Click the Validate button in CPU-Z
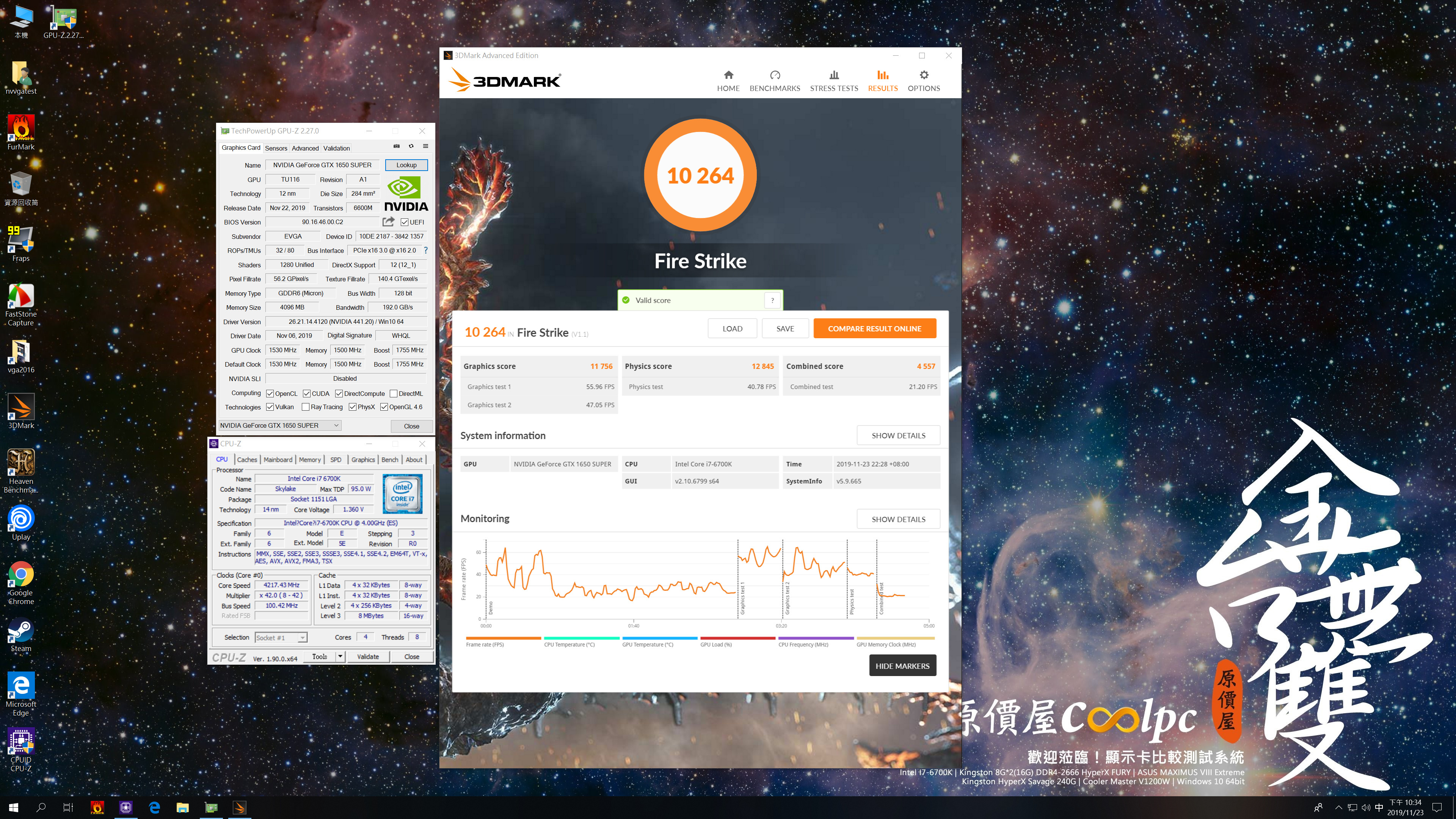Screen dimensions: 1456x819 368,656
